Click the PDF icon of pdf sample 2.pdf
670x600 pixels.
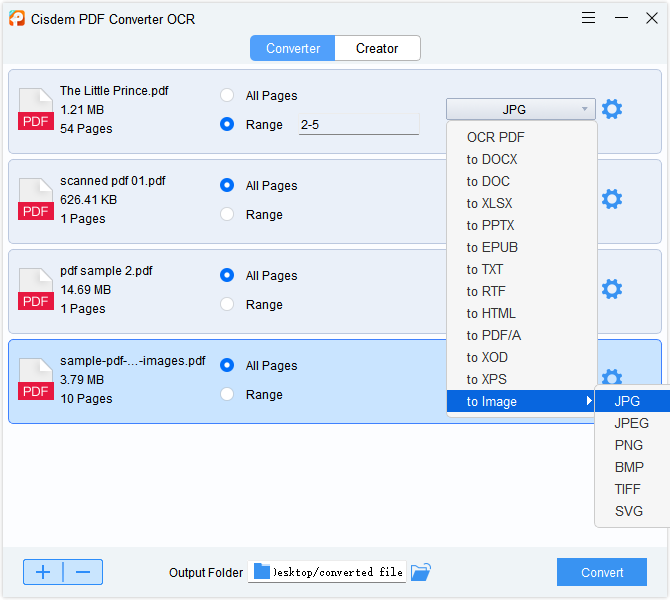coord(36,289)
